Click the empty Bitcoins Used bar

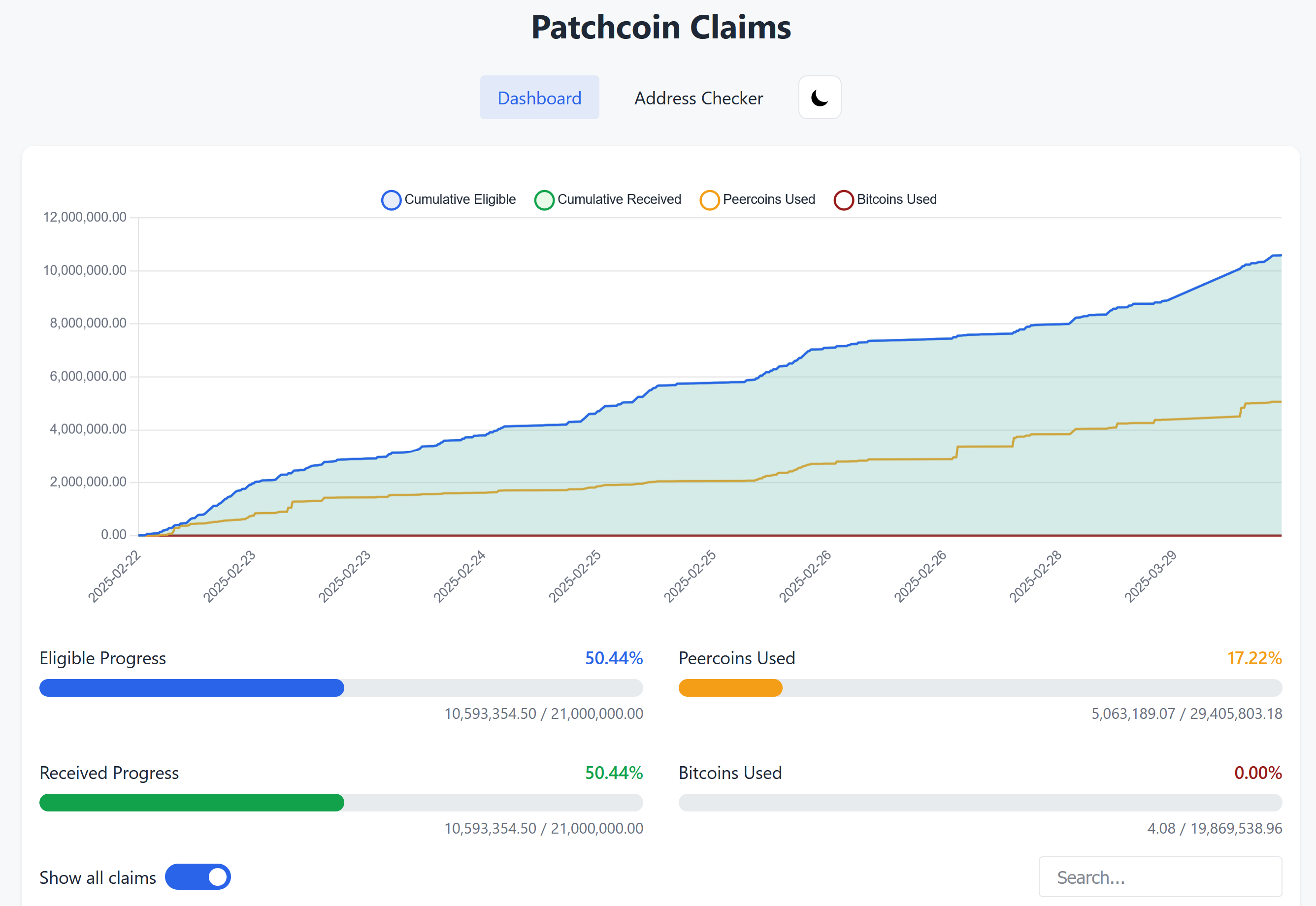pos(980,802)
